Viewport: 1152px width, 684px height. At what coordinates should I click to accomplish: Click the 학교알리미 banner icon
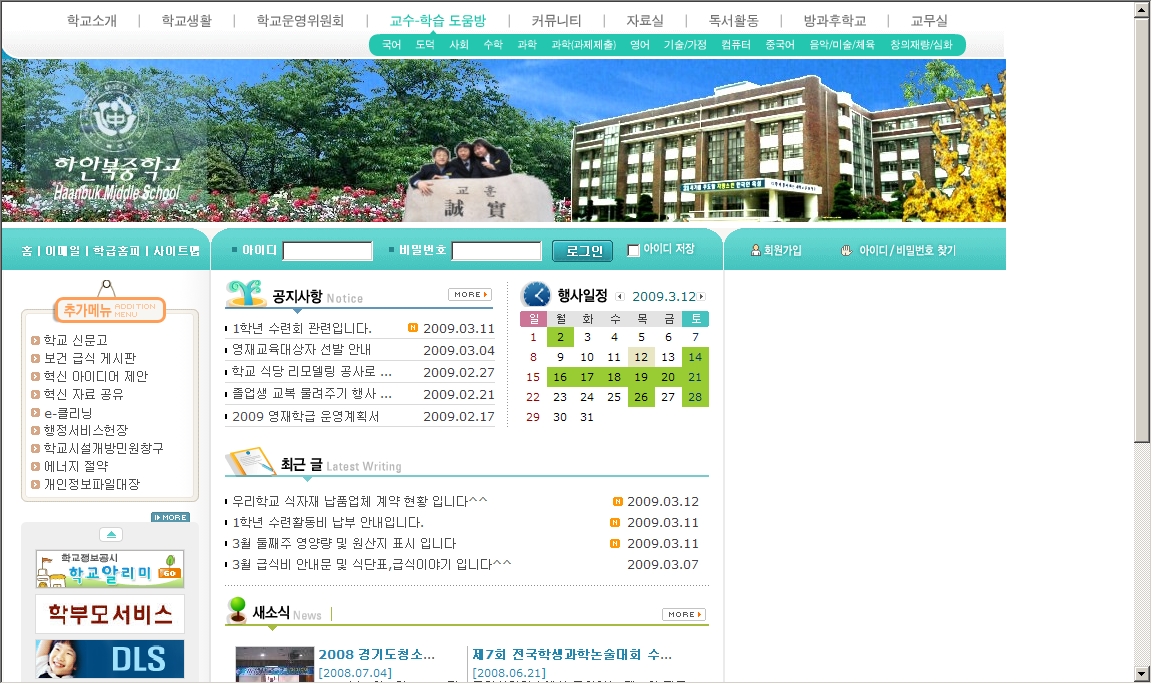click(110, 569)
